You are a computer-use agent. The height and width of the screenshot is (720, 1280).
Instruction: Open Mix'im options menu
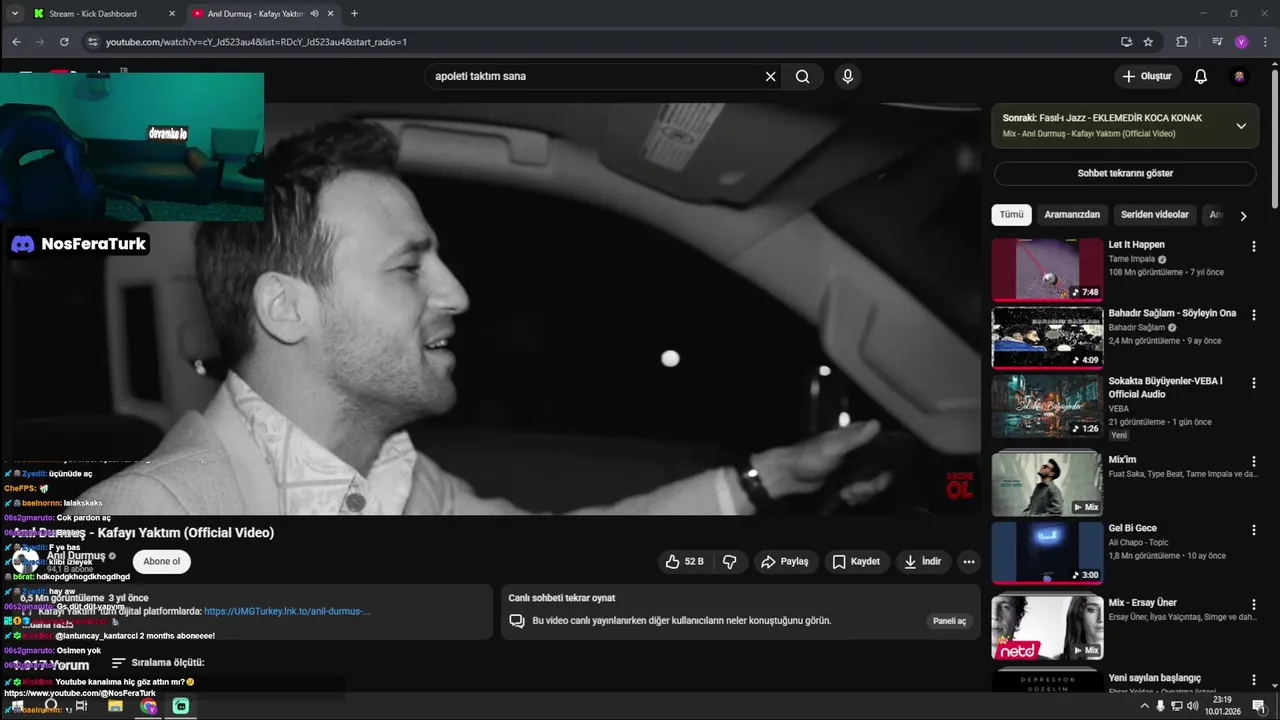[1253, 462]
